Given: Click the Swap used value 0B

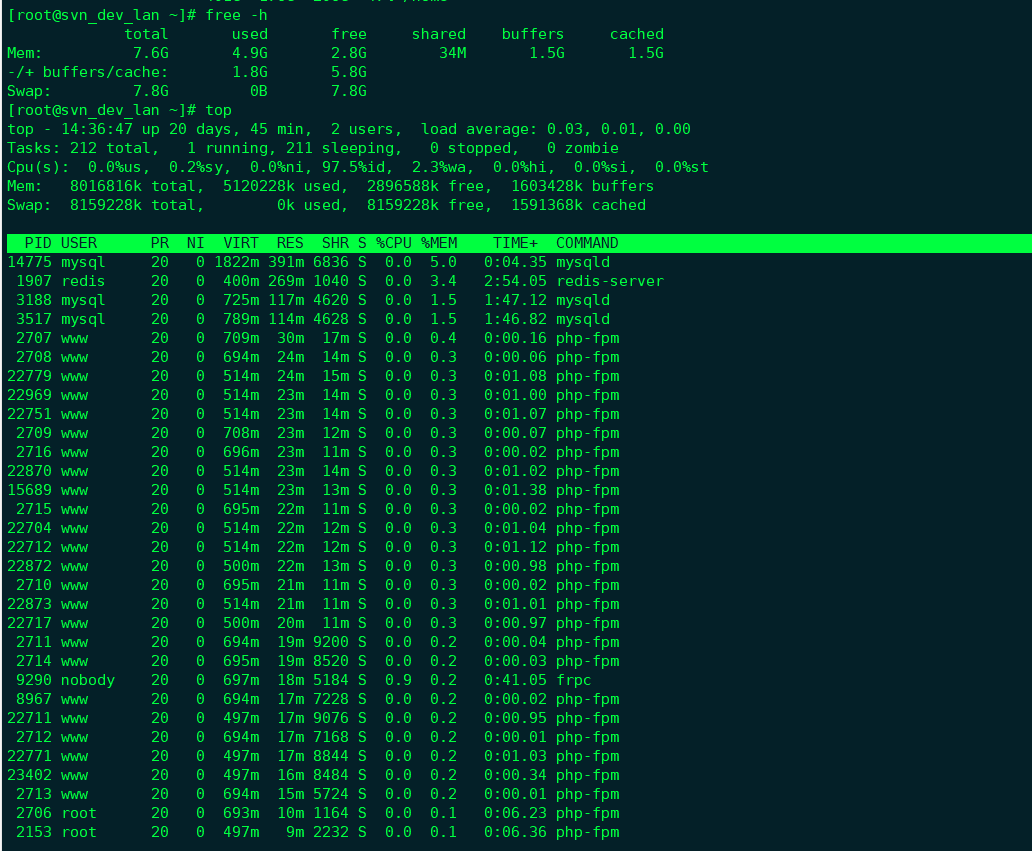Looking at the screenshot, I should [x=259, y=91].
